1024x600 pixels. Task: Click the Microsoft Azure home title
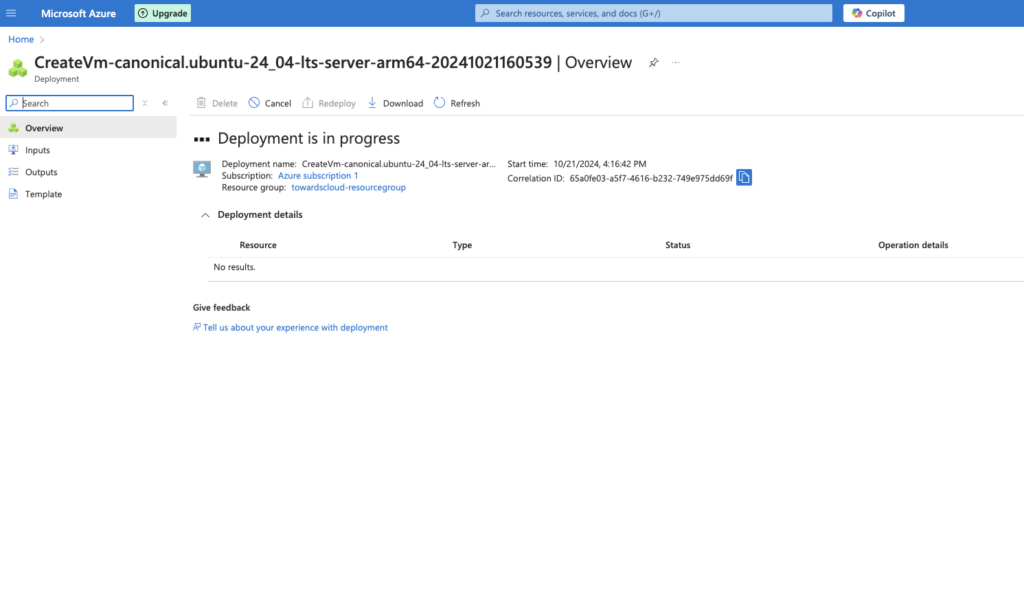78,13
